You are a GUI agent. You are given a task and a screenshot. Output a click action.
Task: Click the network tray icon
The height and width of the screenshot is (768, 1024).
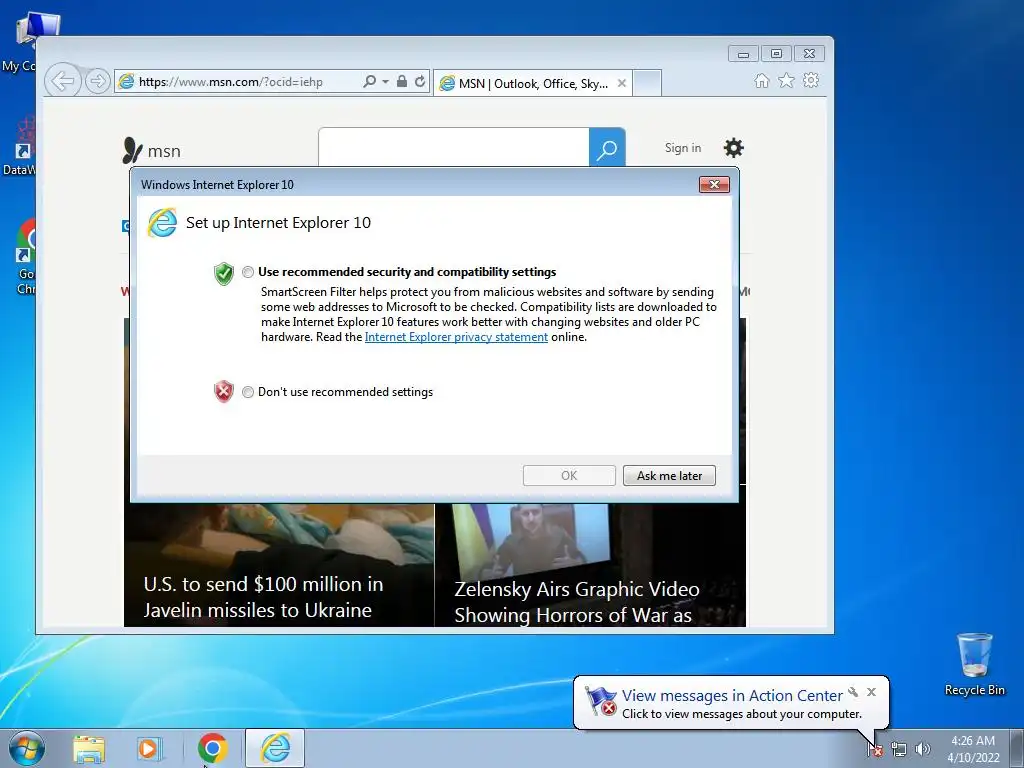(x=899, y=750)
